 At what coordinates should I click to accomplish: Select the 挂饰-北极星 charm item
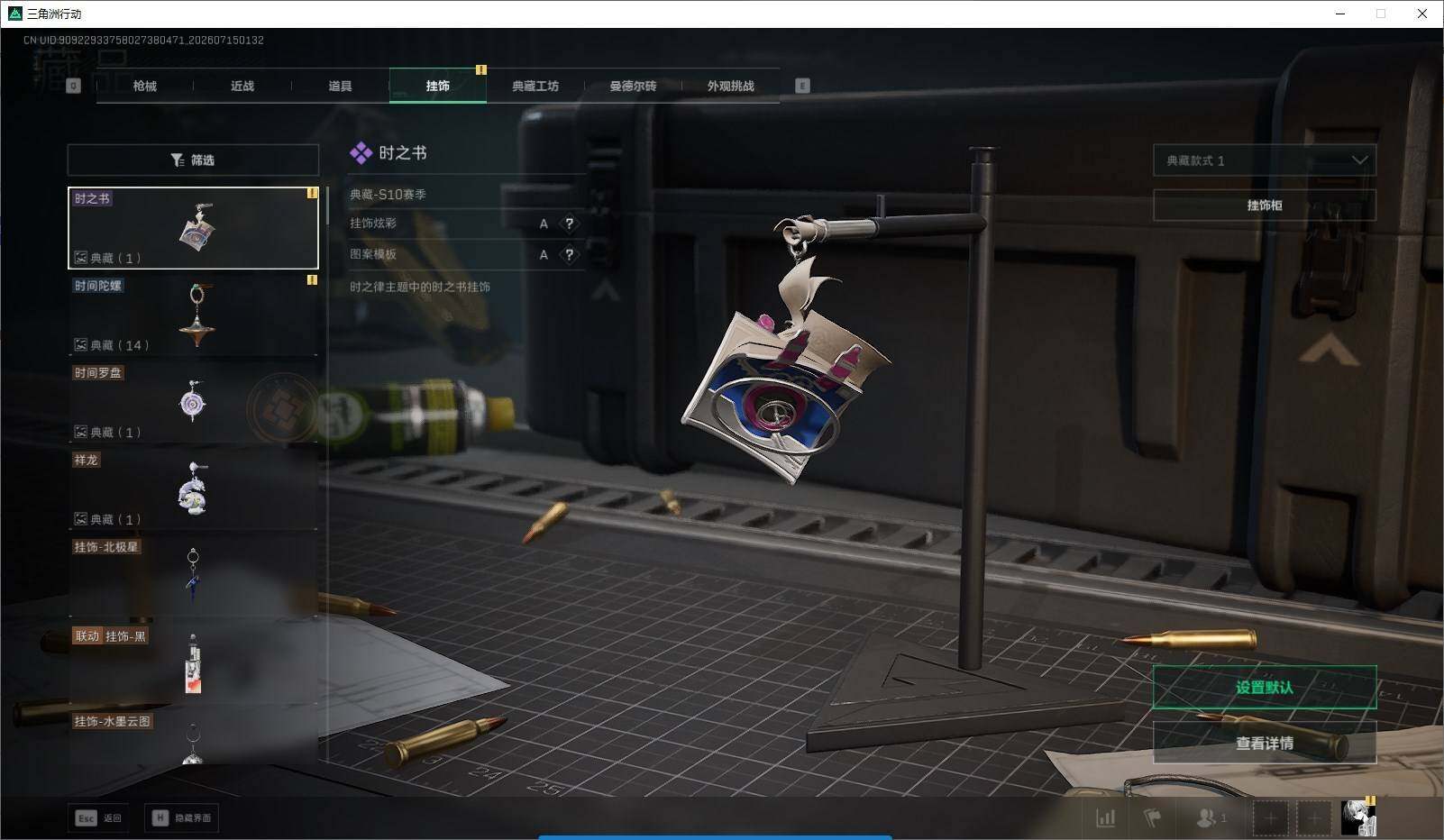pos(193,577)
